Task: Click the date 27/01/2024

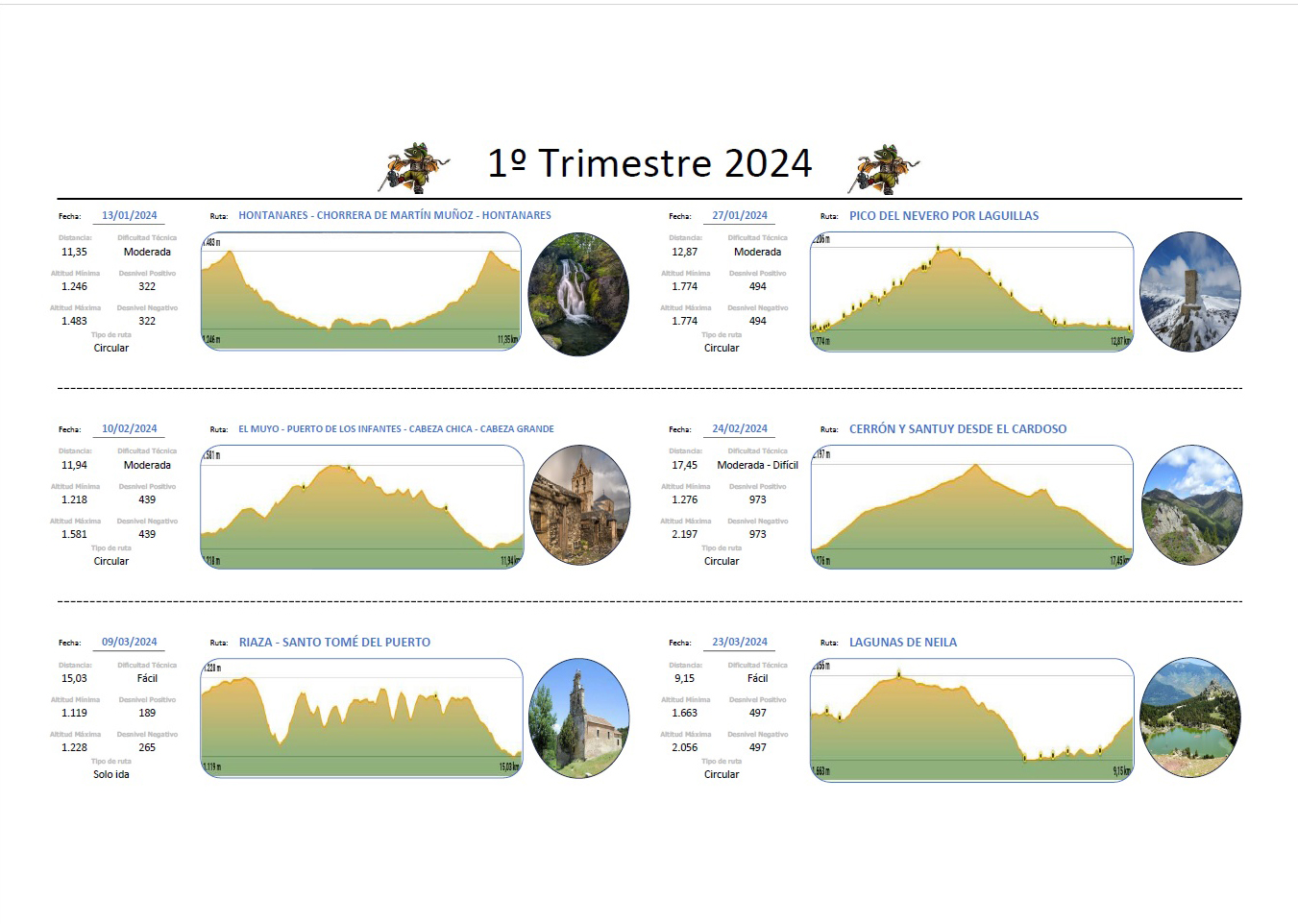Action: 740,216
